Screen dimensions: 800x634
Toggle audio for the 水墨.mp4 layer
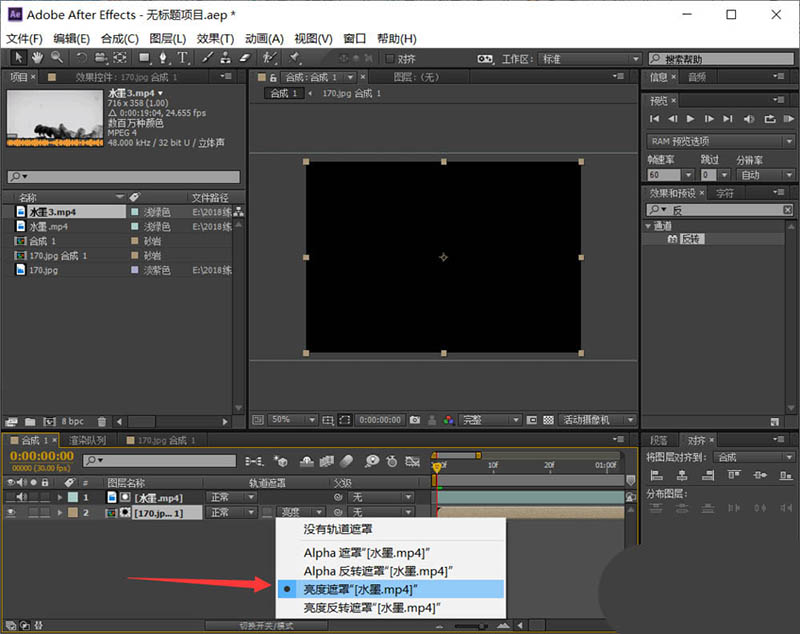(x=22, y=497)
